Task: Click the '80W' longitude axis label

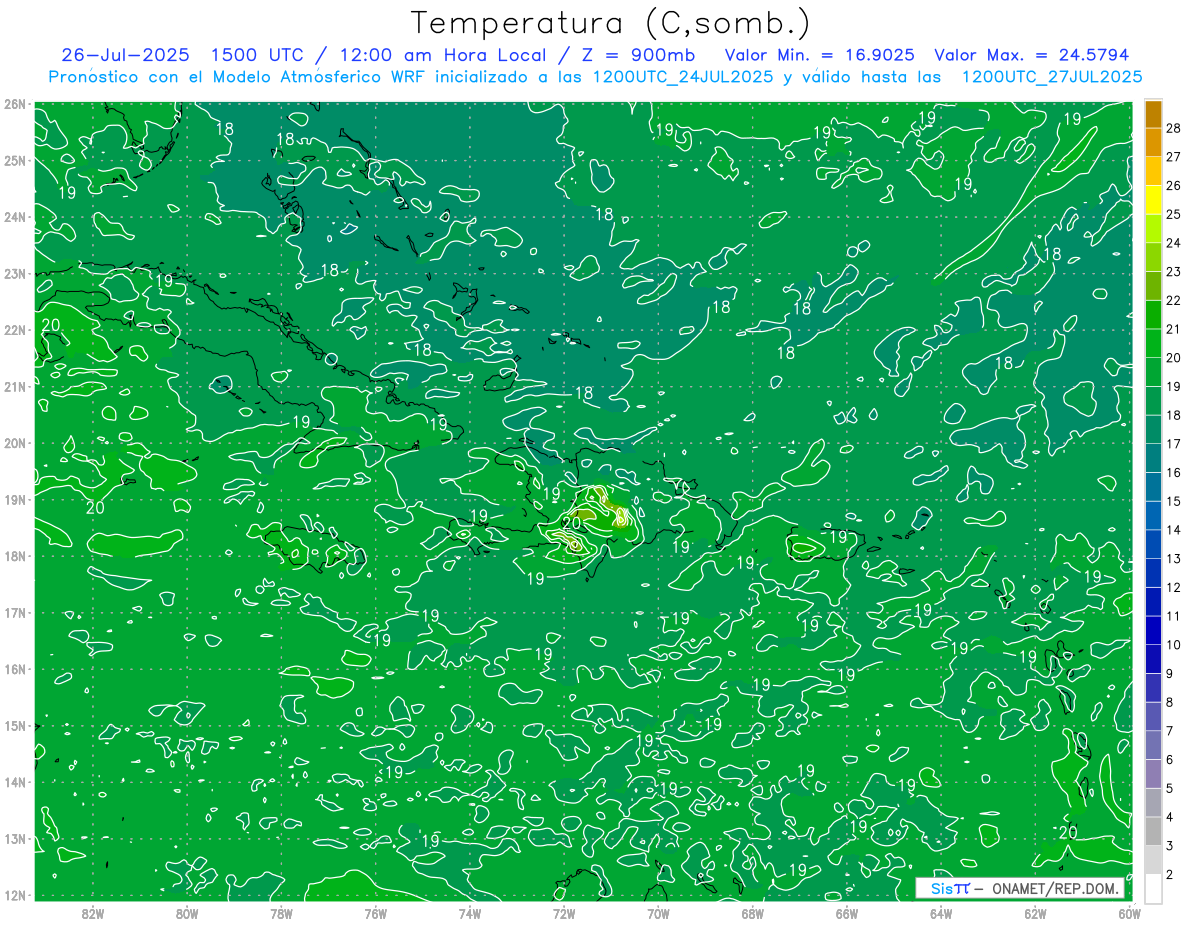Action: tap(187, 913)
